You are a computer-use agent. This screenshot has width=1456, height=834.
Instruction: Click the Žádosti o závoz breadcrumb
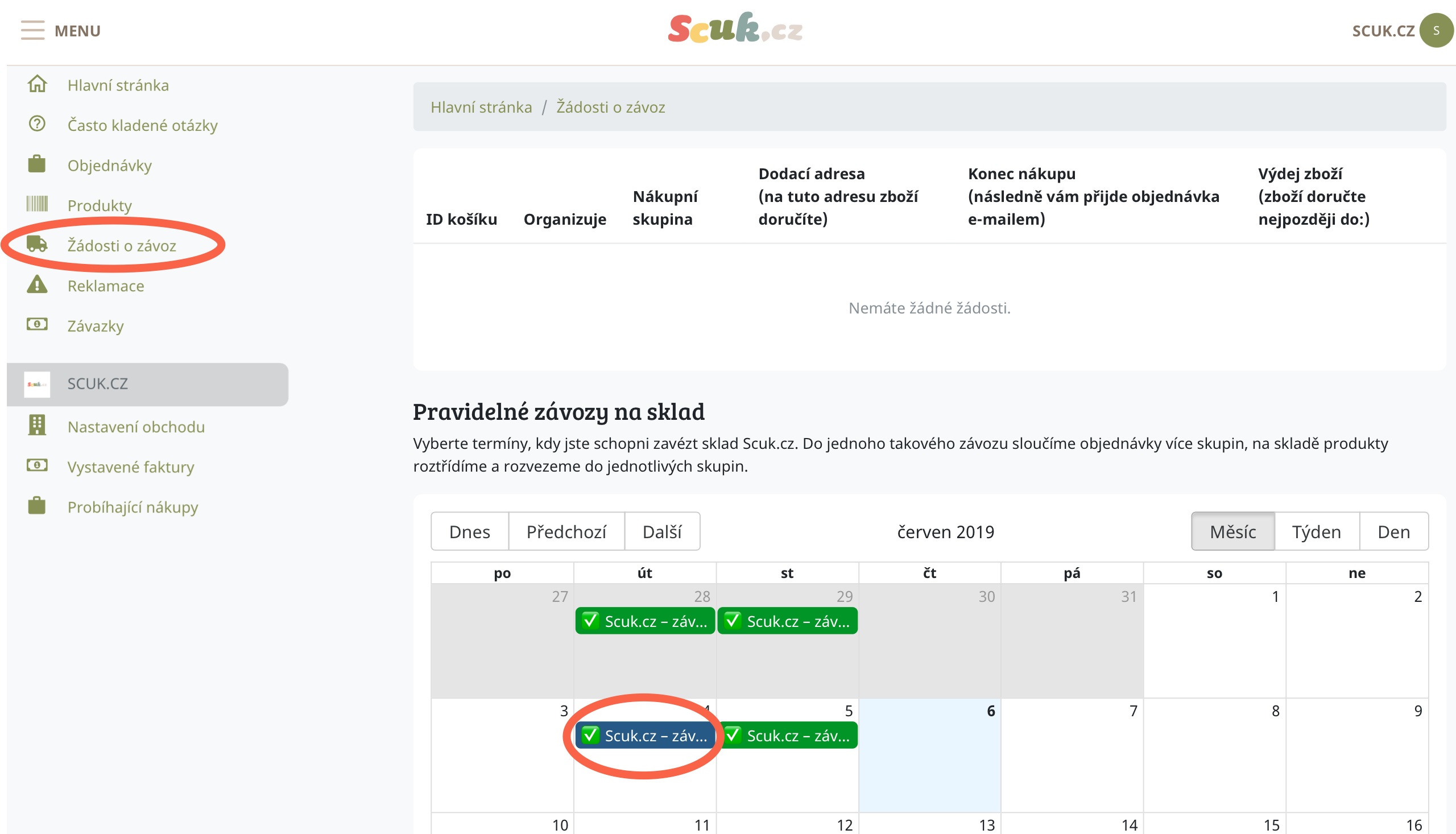click(611, 107)
